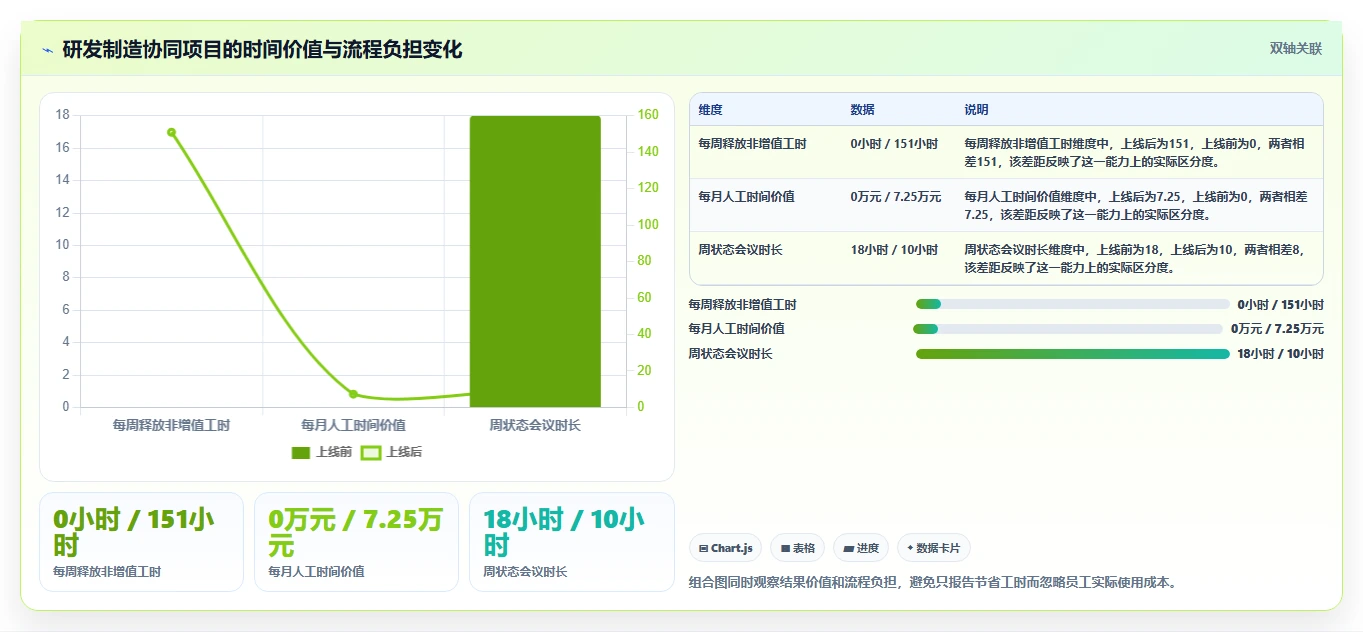Click the icon in the Chart.js chip
The height and width of the screenshot is (632, 1363).
tap(704, 548)
